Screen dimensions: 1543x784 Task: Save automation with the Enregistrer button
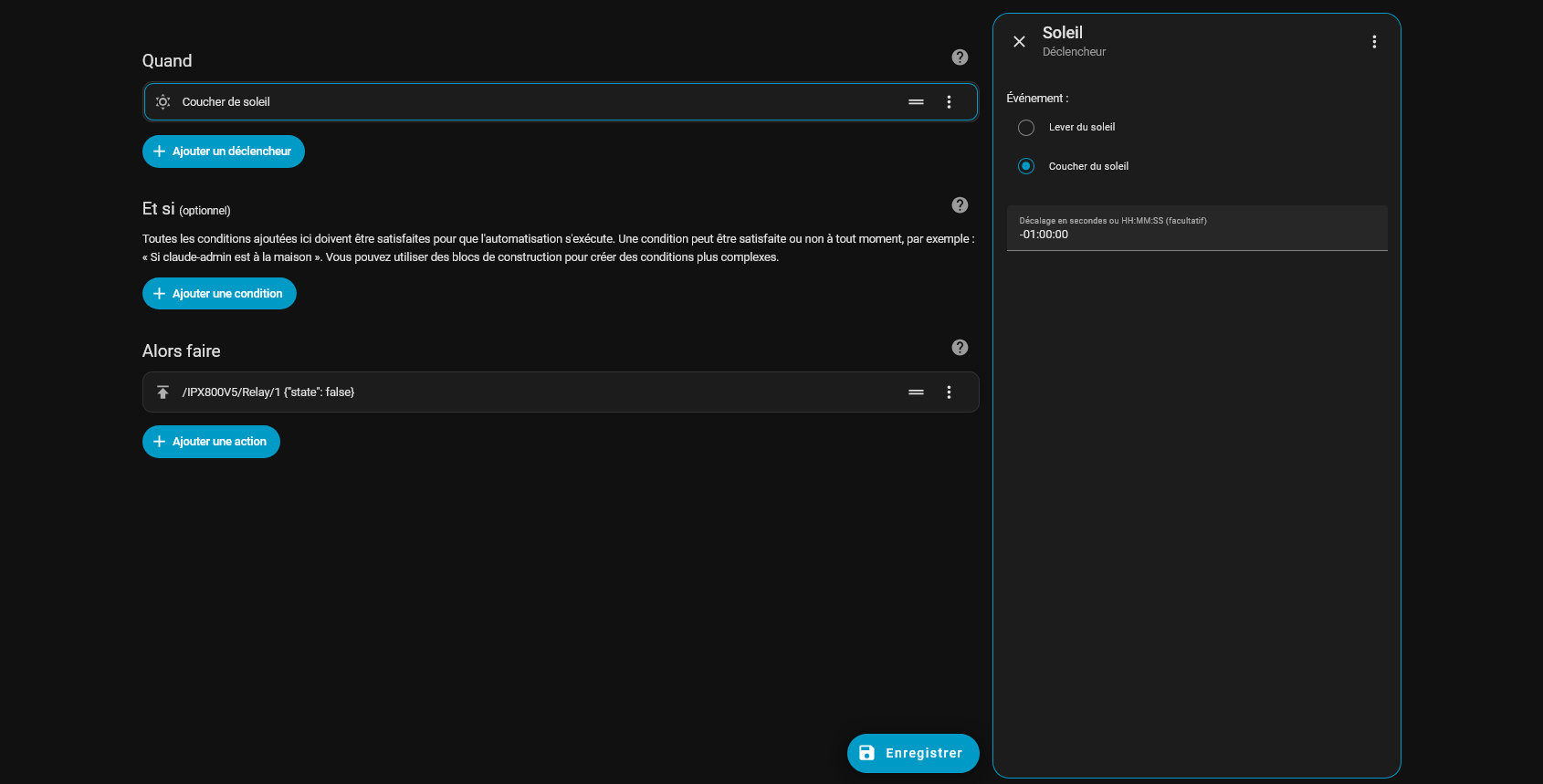pos(913,753)
